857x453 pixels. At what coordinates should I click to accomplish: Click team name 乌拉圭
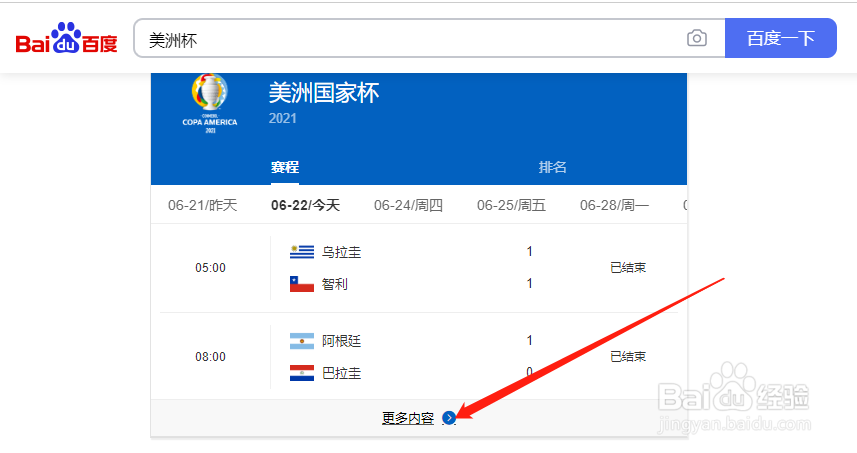click(342, 252)
